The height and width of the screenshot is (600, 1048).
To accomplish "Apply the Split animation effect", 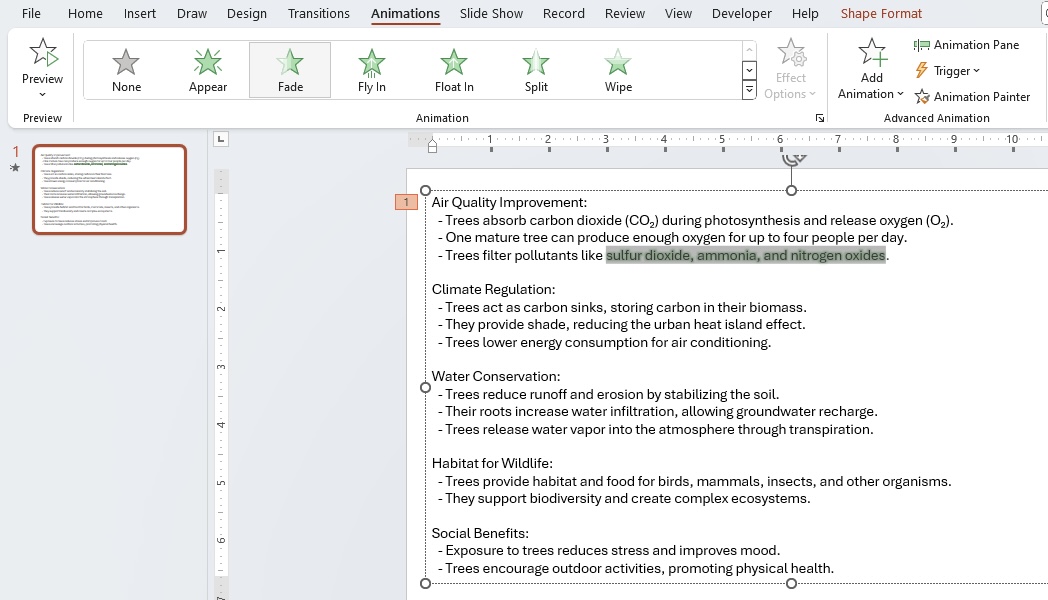I will [x=536, y=70].
